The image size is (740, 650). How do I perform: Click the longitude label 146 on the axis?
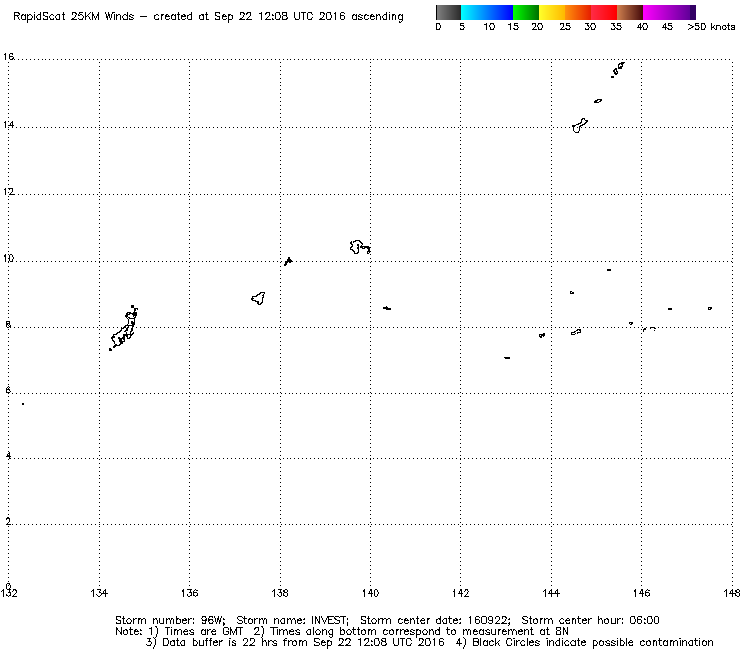coord(641,593)
